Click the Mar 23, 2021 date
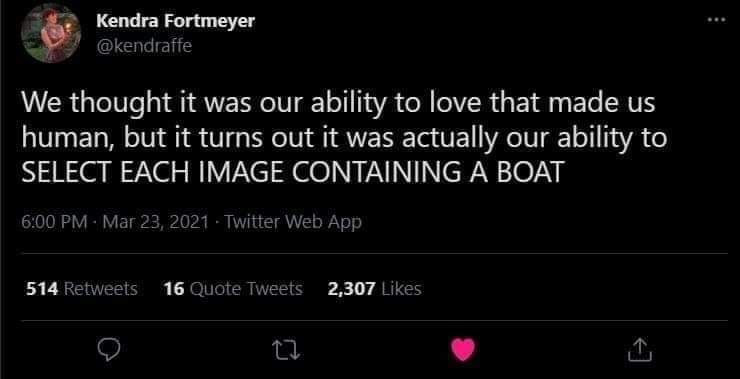Image resolution: width=740 pixels, height=379 pixels. (x=155, y=221)
